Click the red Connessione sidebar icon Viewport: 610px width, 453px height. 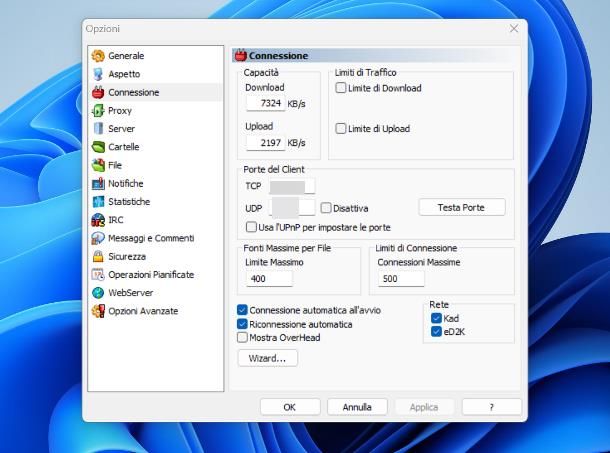[98, 92]
